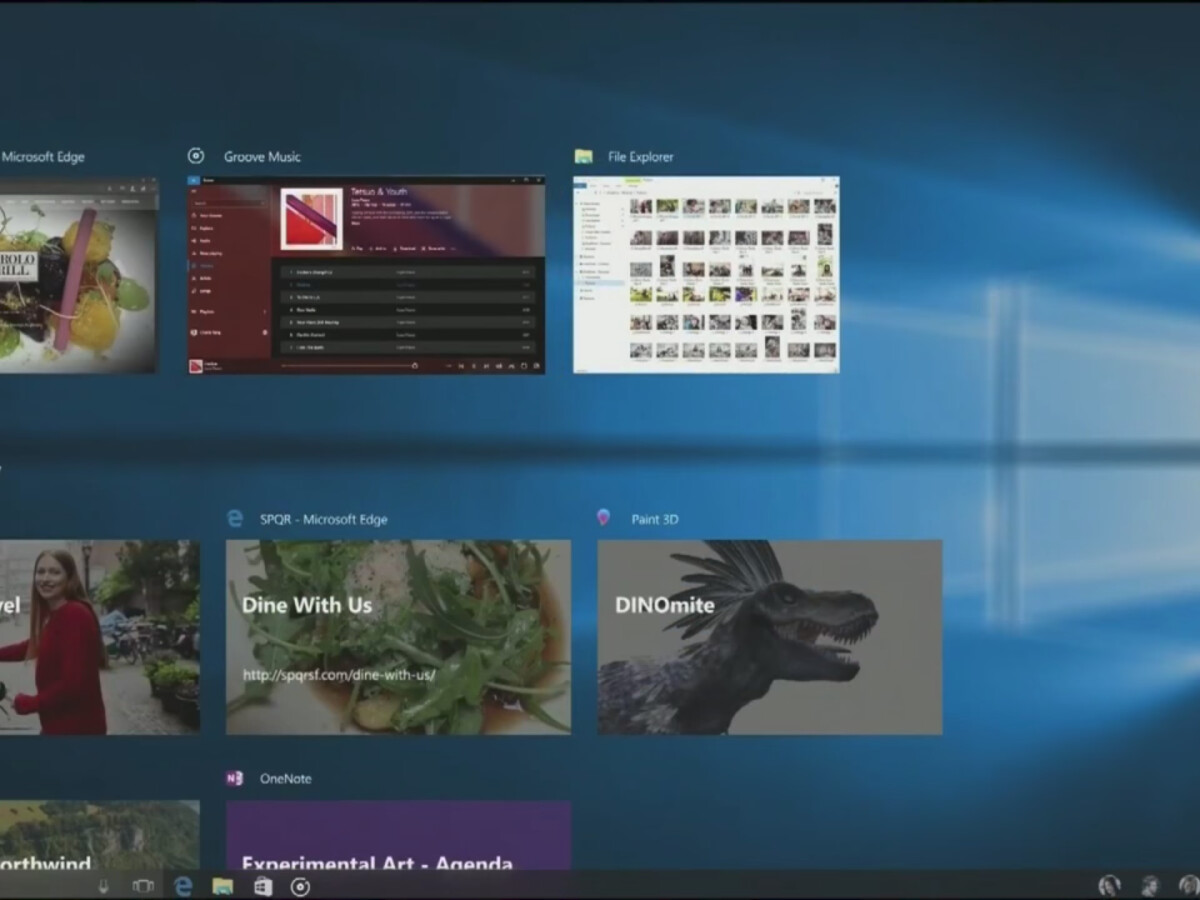Select the second pinned contact in taskbar
The height and width of the screenshot is (900, 1200).
(1150, 886)
